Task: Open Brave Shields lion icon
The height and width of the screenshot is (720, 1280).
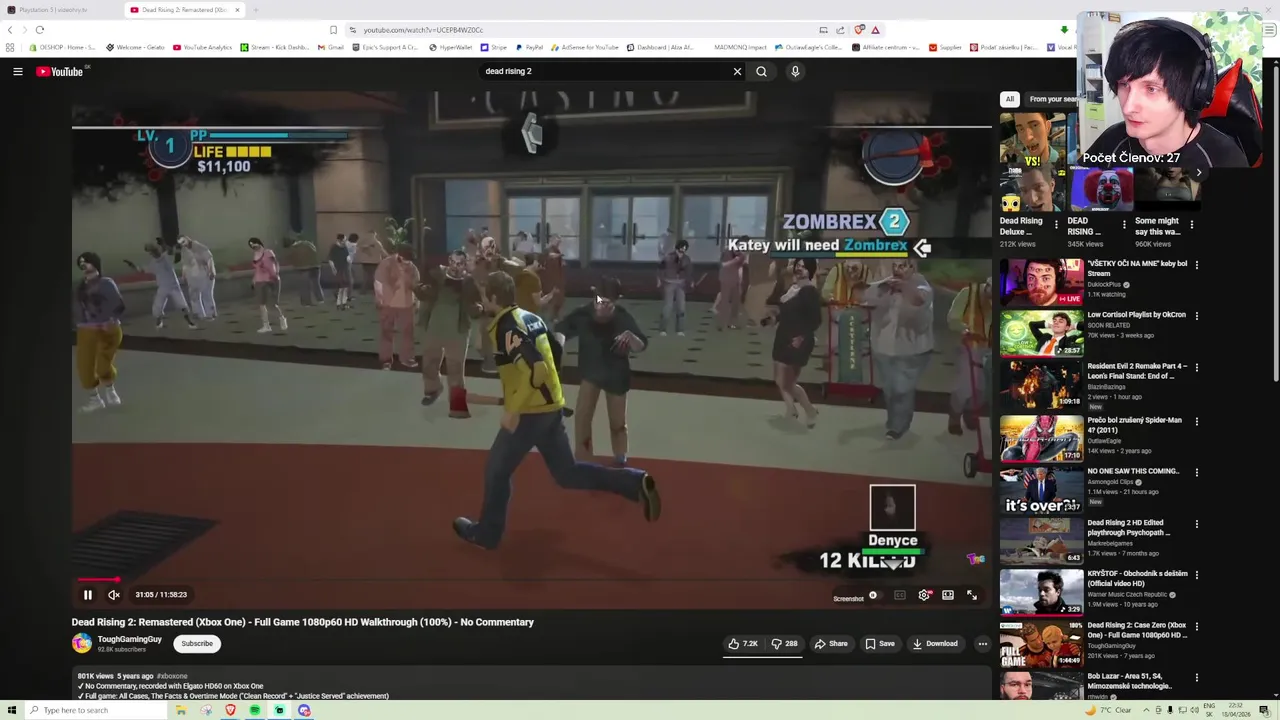Action: coord(859,30)
